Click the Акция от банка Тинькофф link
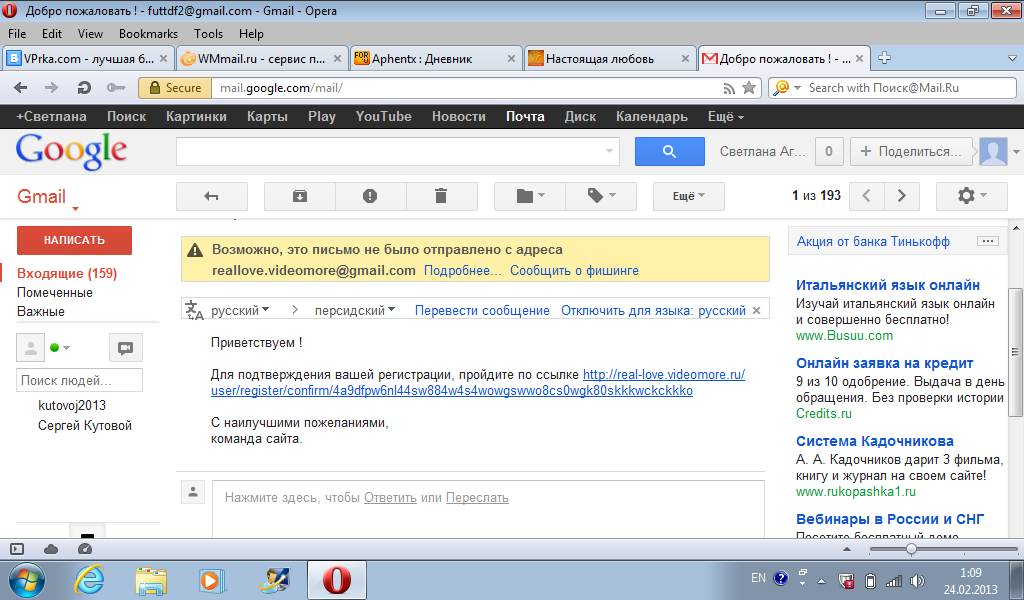The width and height of the screenshot is (1024, 600). tap(873, 242)
